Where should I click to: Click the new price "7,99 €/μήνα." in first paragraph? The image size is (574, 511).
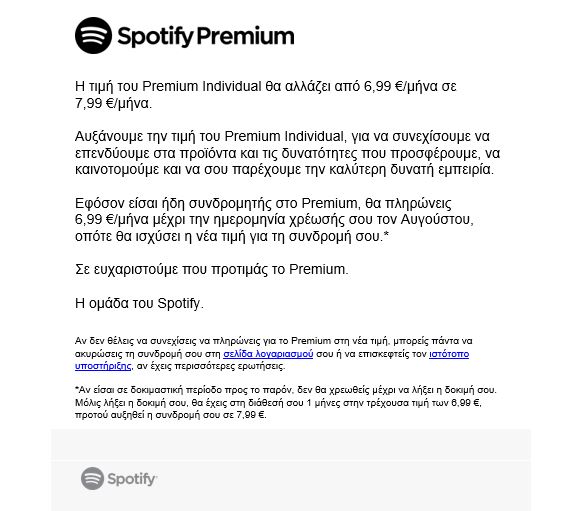[x=113, y=104]
